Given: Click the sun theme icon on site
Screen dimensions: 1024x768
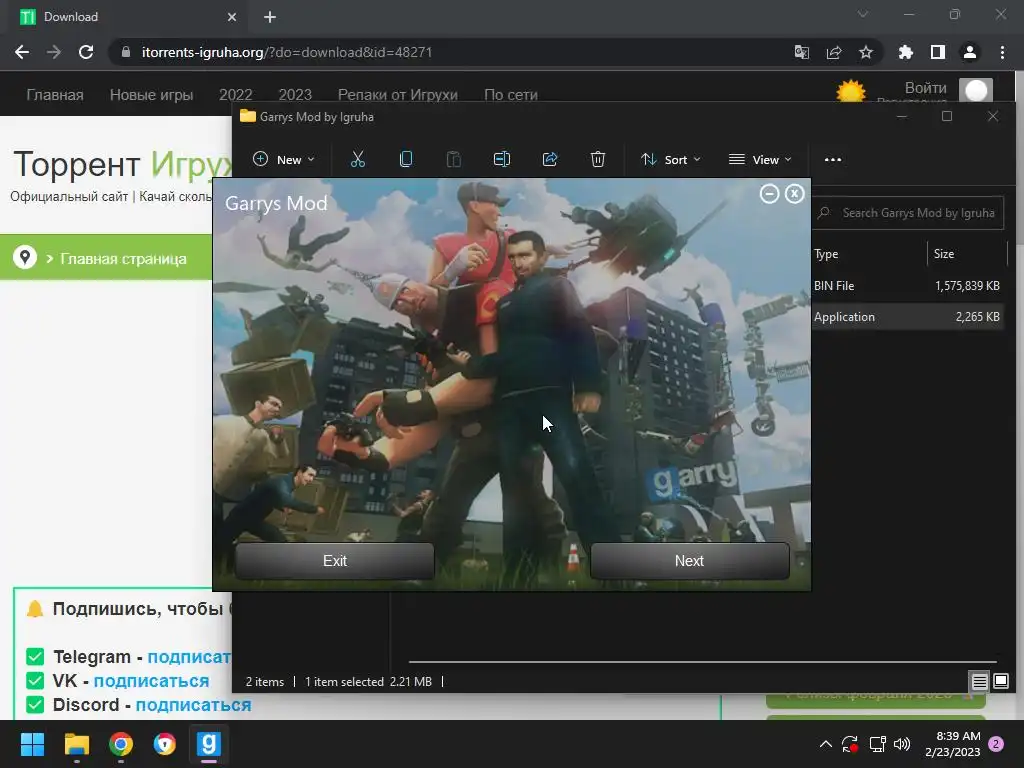Looking at the screenshot, I should pos(851,91).
